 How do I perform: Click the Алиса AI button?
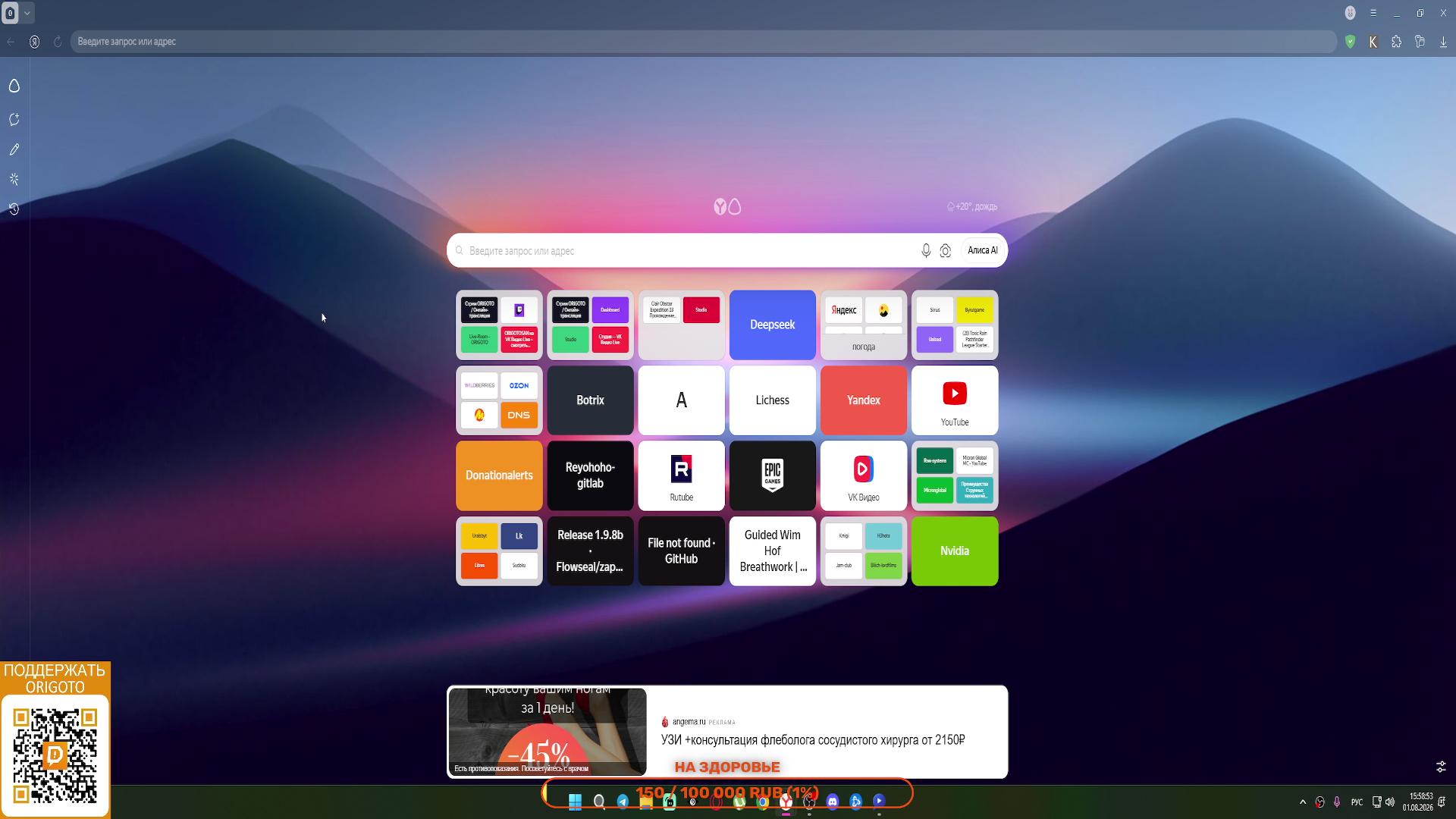pos(983,250)
